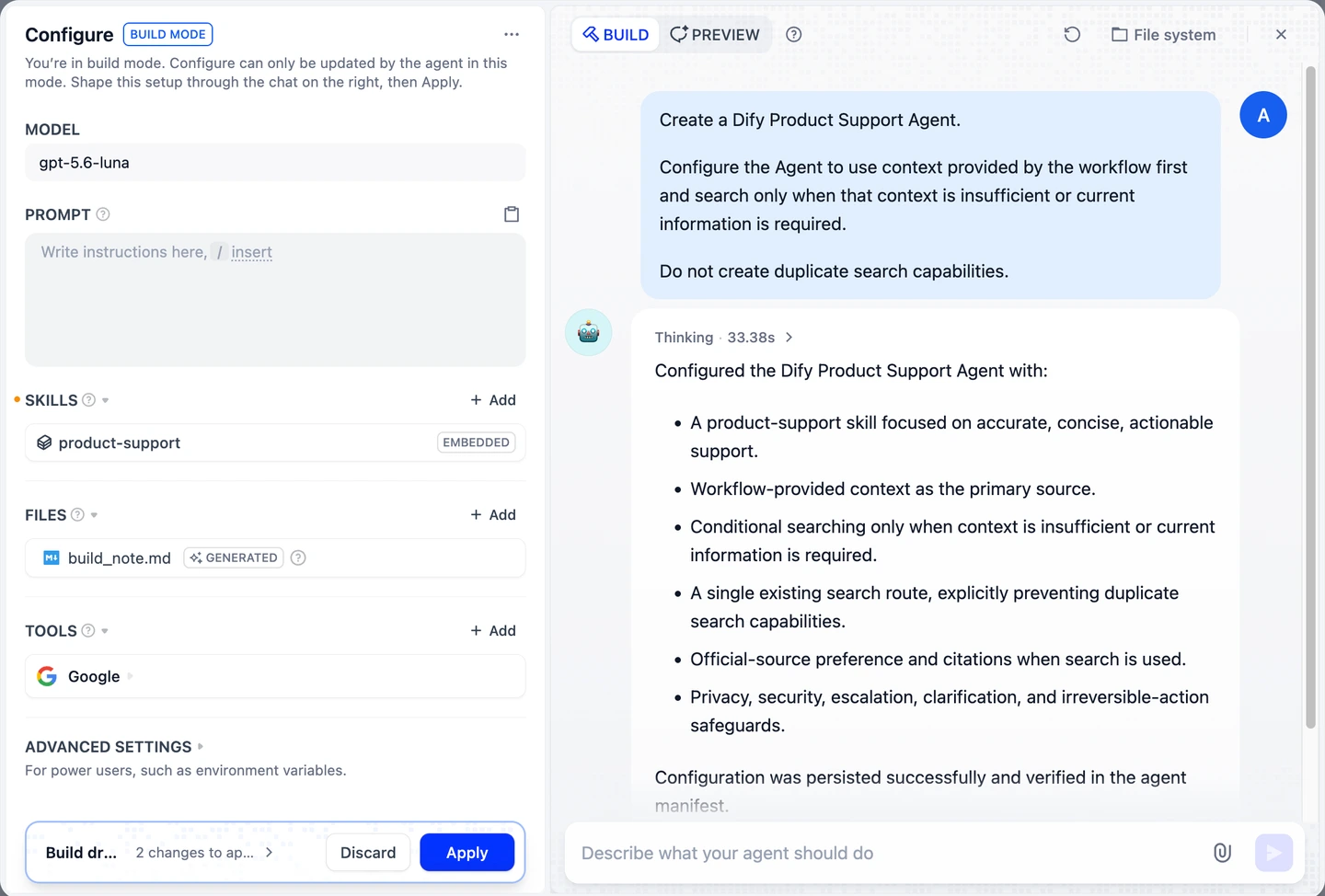Click the PROMPT clipboard icon

512,214
